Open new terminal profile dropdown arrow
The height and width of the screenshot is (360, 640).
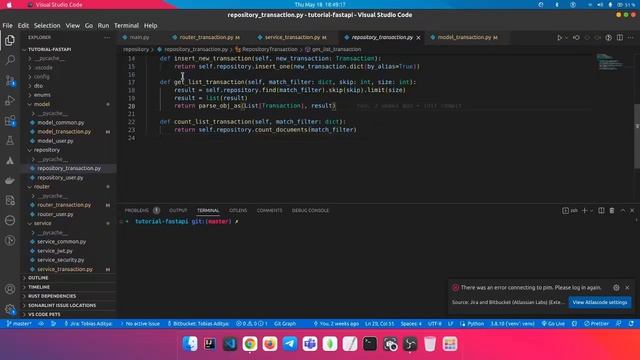click(591, 211)
